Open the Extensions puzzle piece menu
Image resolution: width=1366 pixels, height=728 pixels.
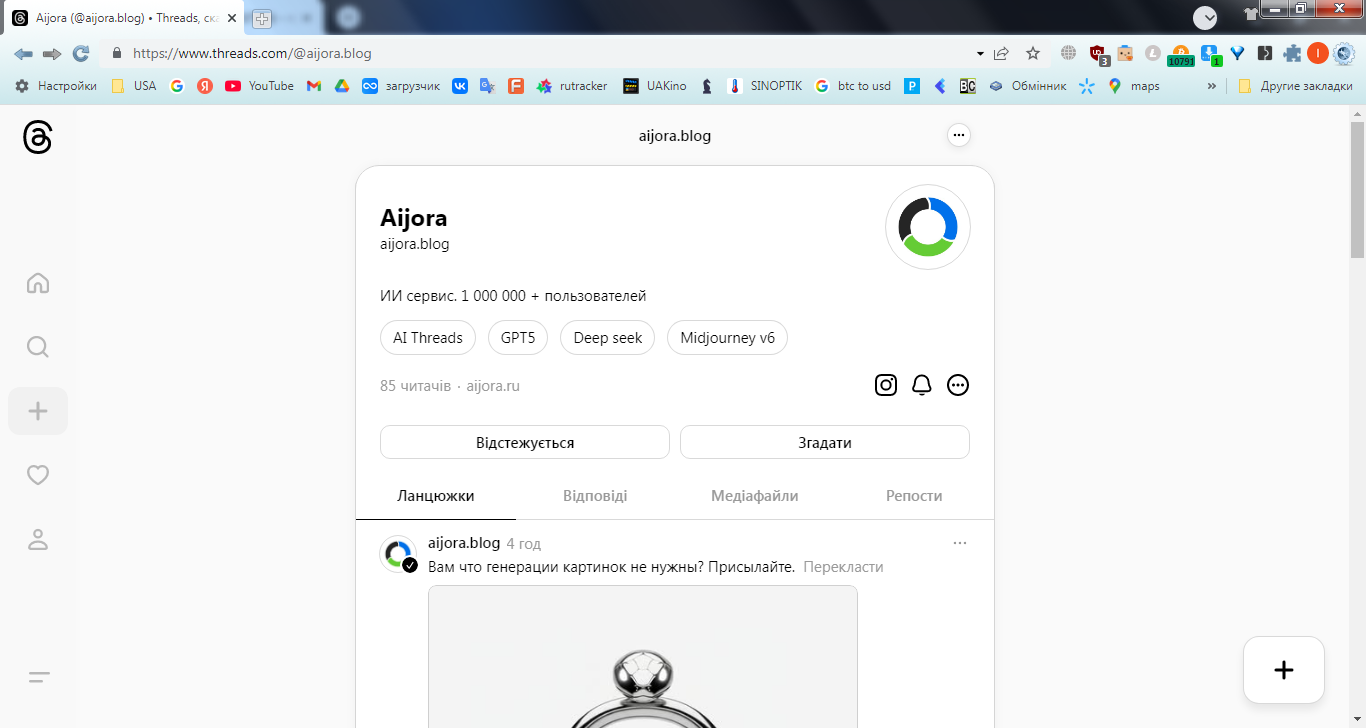tap(1292, 53)
